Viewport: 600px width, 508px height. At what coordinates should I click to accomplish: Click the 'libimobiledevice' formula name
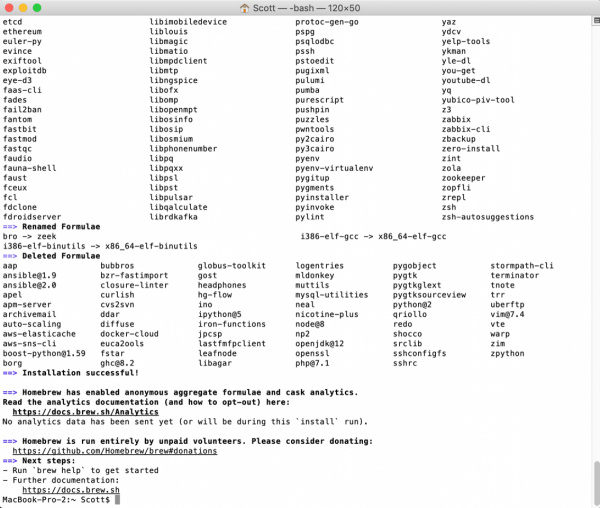(188, 22)
